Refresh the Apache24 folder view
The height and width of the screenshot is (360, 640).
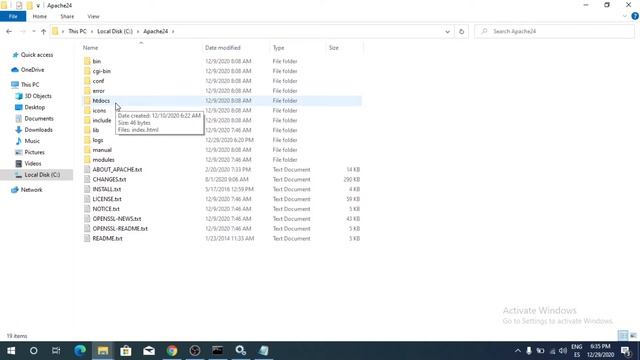click(461, 31)
